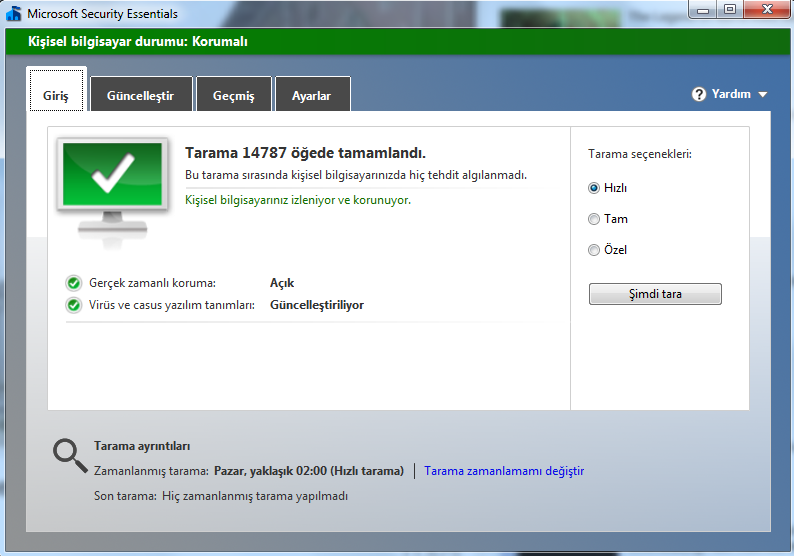Open Tarama zamanlamamı değiştir link
794x556 pixels.
504,471
